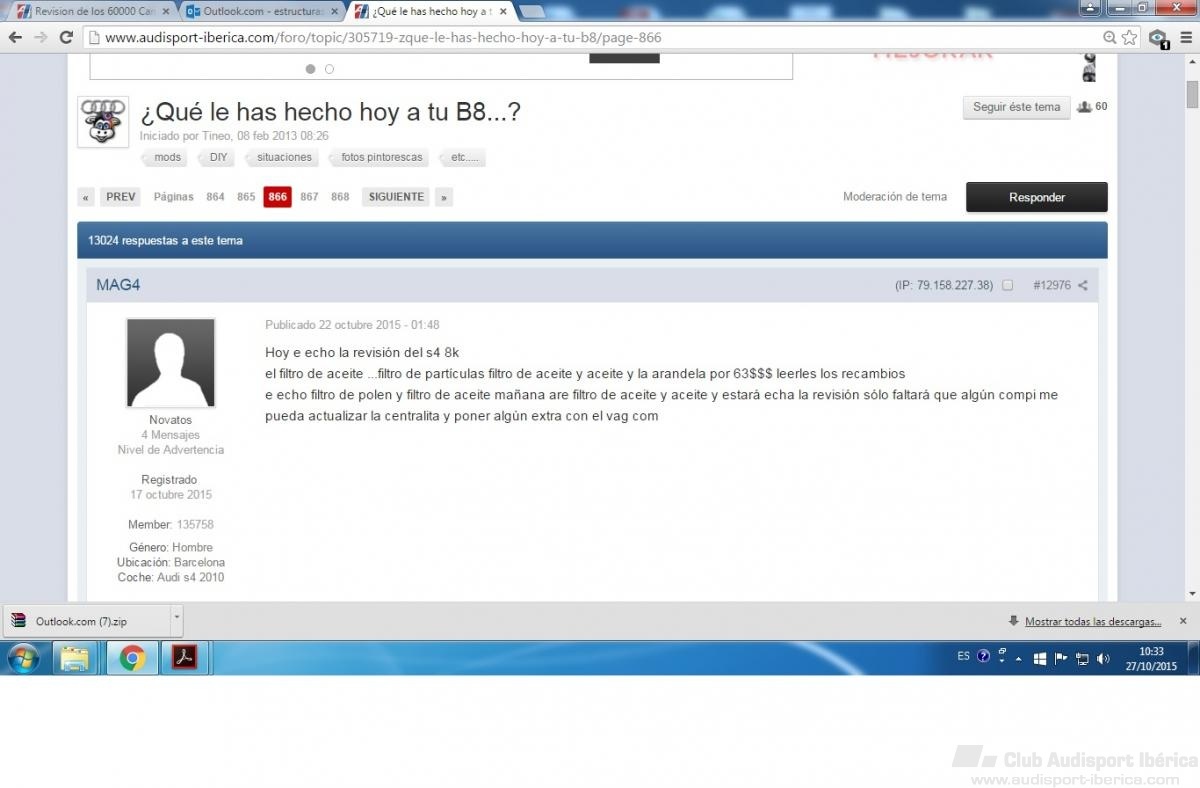Screen dimensions: 1200x788
Task: Open the Páginas page jump label
Action: (x=173, y=197)
